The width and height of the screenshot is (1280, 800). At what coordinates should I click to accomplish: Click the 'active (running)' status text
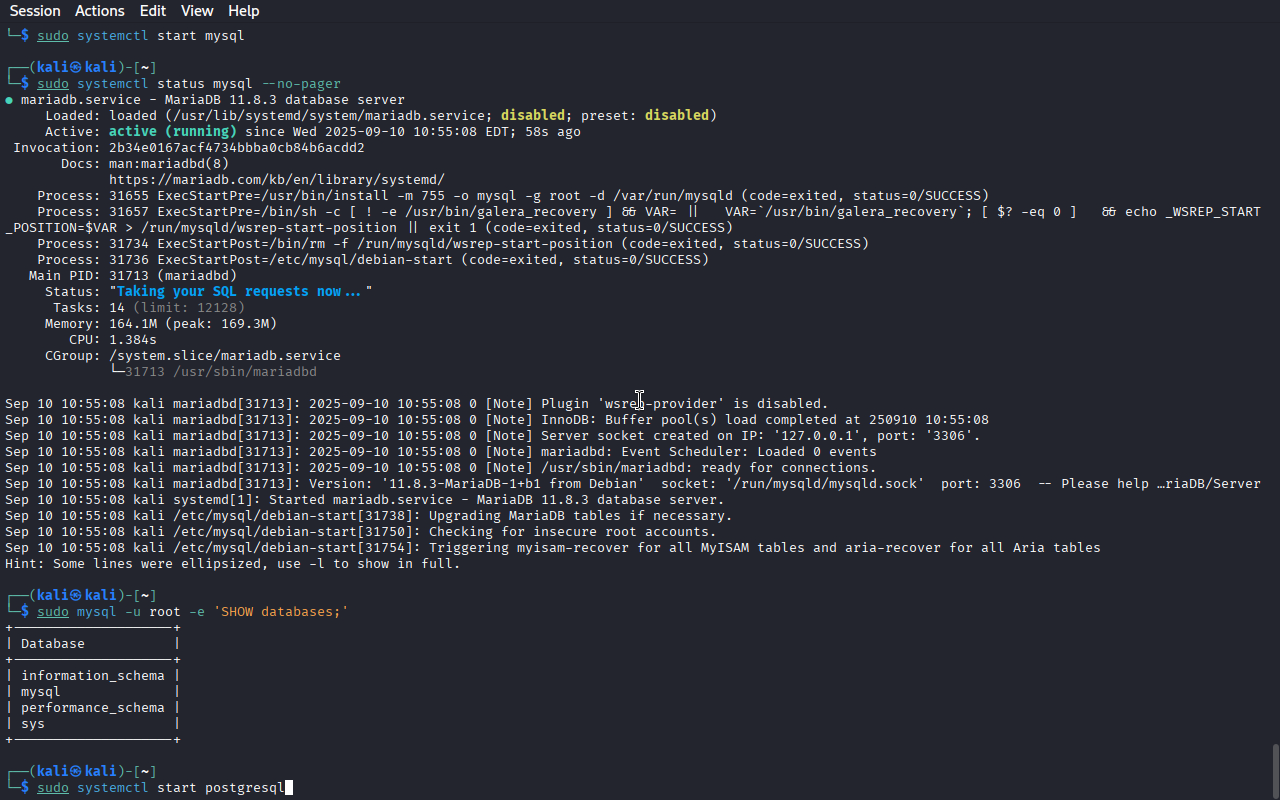[x=173, y=132]
